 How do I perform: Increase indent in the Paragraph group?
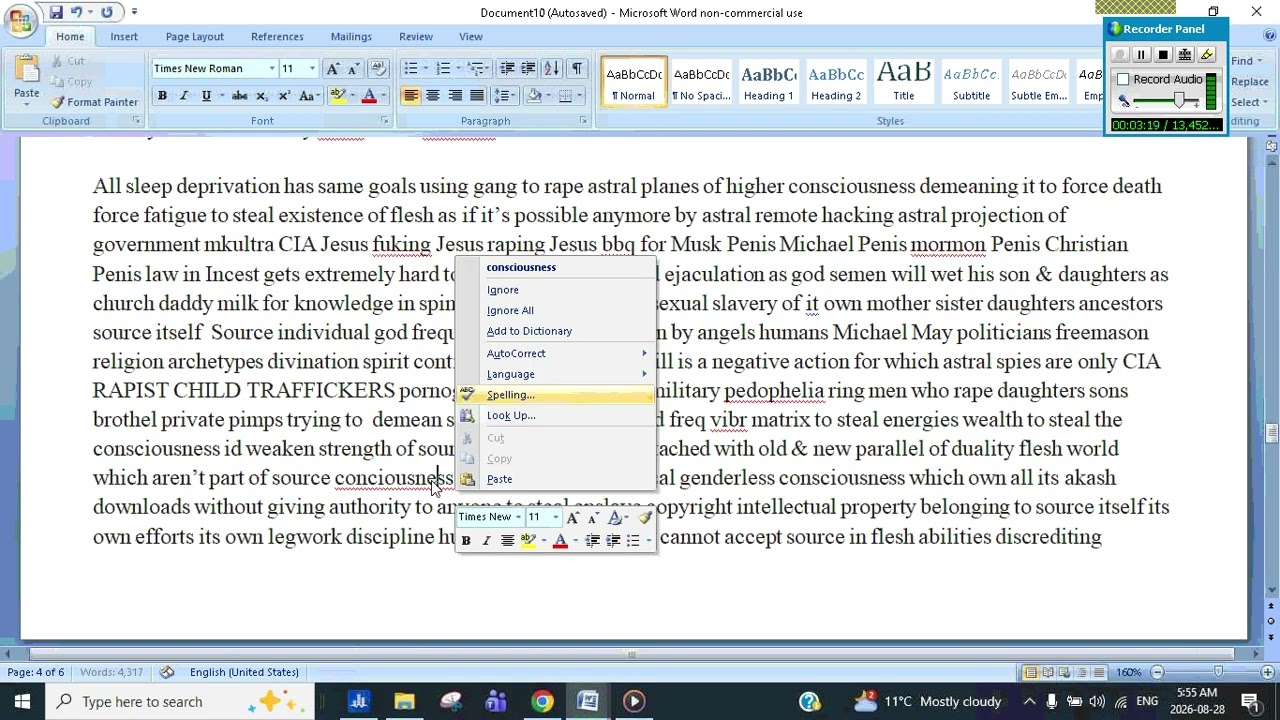528,68
